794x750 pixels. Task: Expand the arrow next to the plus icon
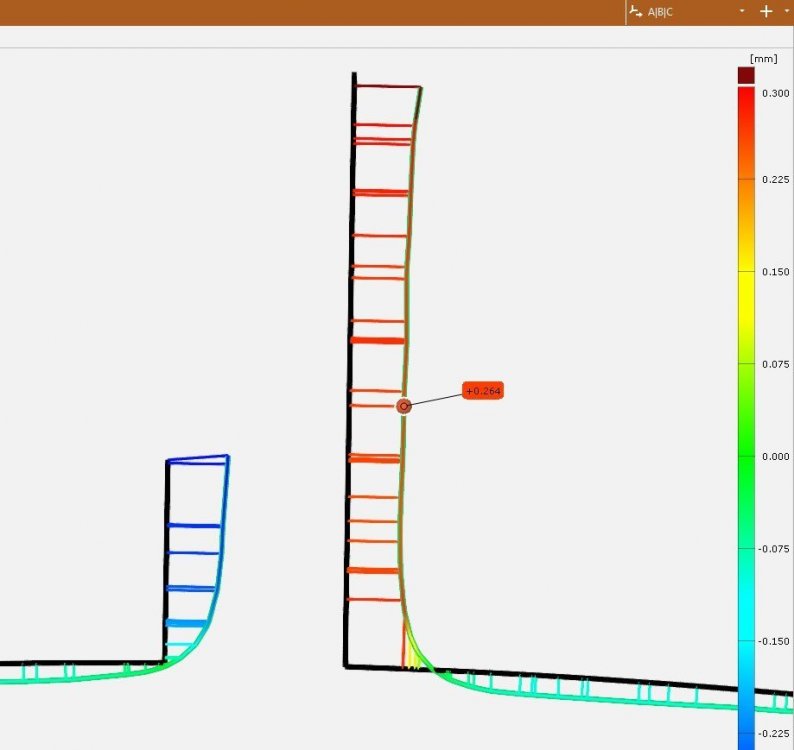tap(785, 11)
